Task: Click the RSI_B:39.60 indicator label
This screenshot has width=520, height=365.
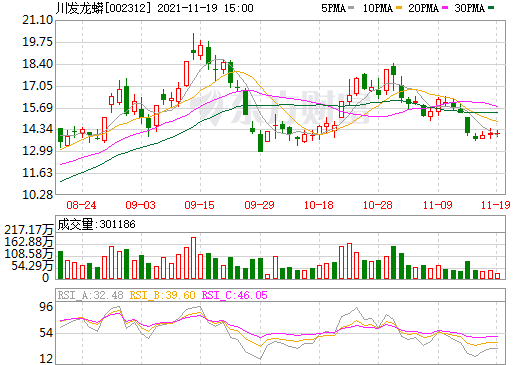Action: tap(162, 295)
